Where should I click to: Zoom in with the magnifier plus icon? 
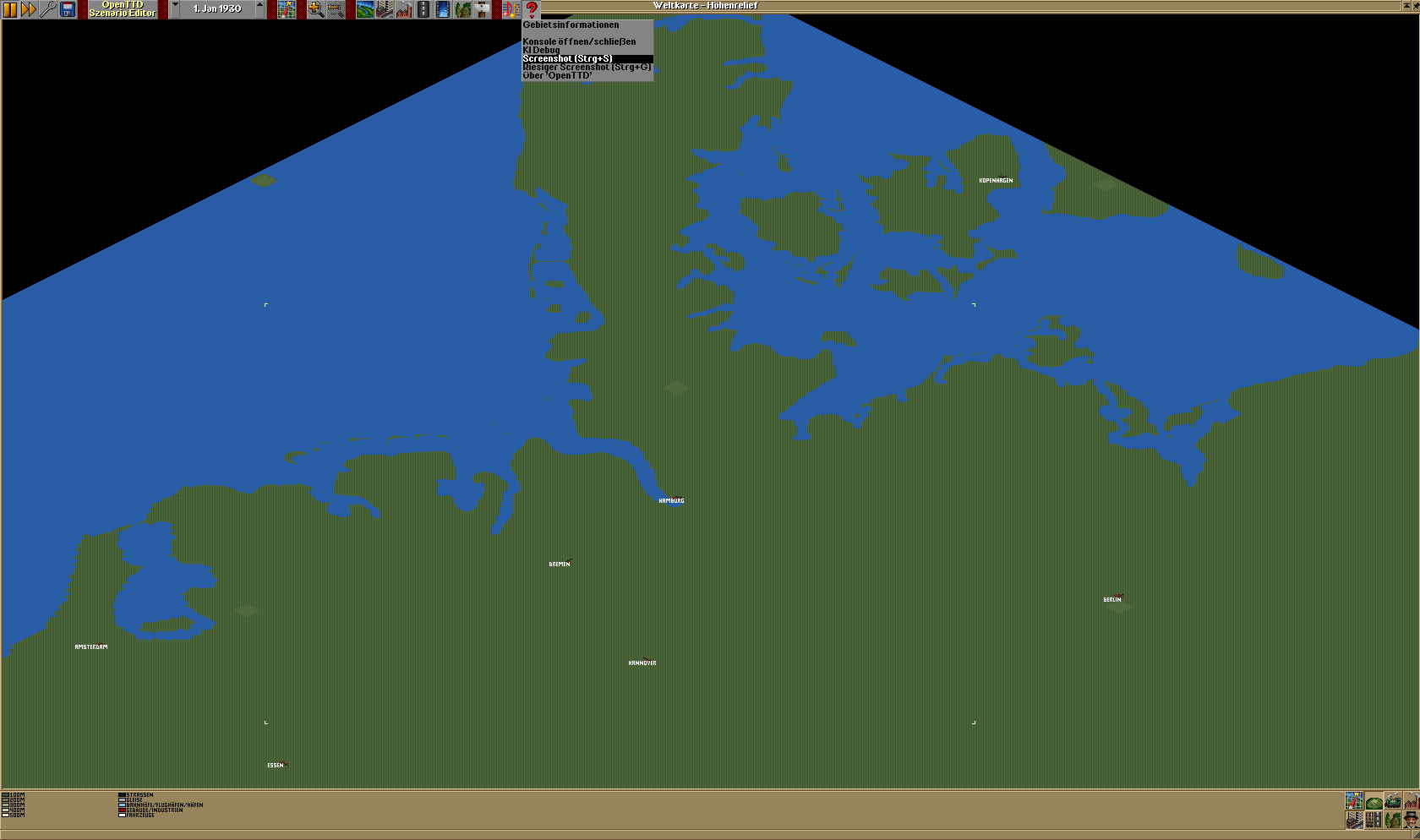click(x=315, y=9)
